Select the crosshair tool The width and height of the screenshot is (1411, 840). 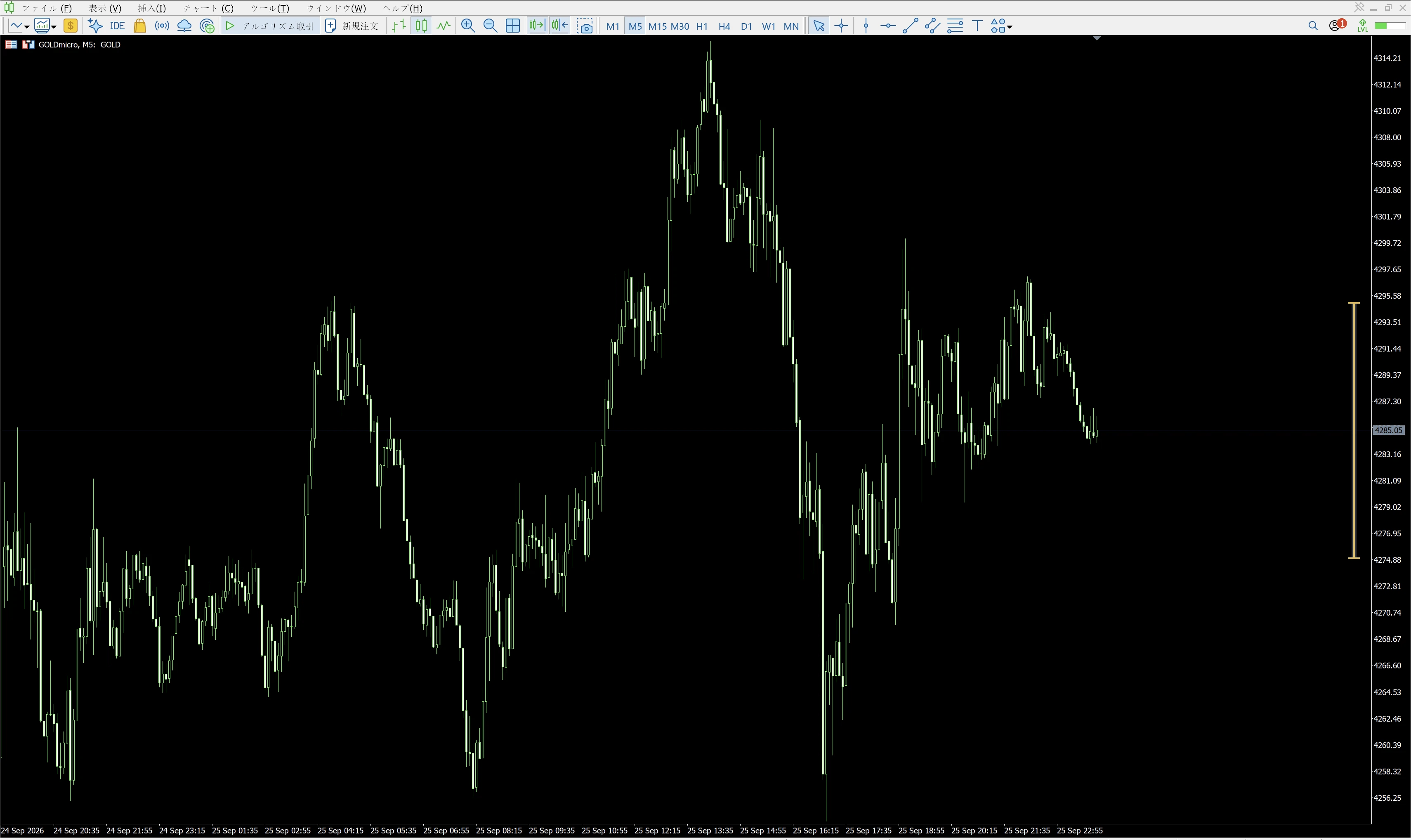[x=842, y=26]
